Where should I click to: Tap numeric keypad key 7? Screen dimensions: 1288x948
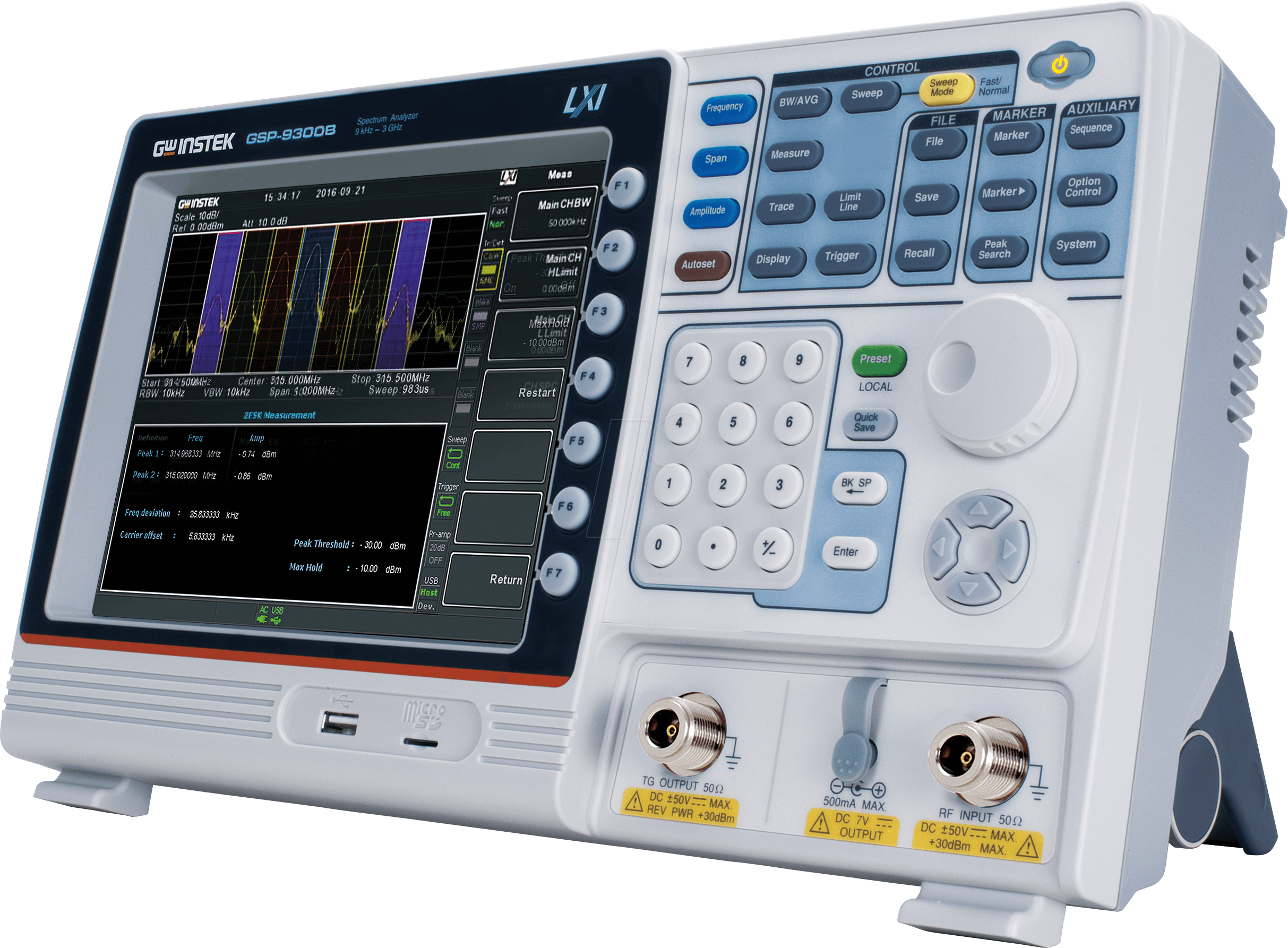[692, 363]
